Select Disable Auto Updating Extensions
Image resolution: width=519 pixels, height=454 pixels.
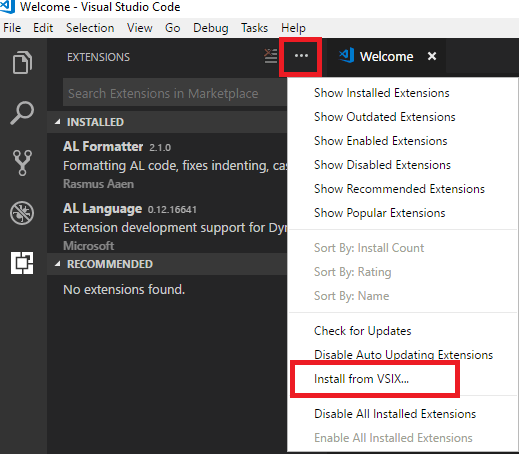pos(403,355)
